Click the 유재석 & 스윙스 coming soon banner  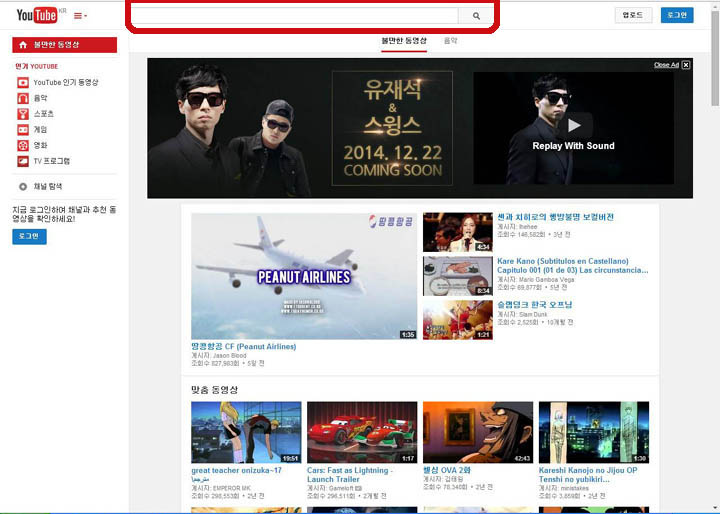[393, 128]
